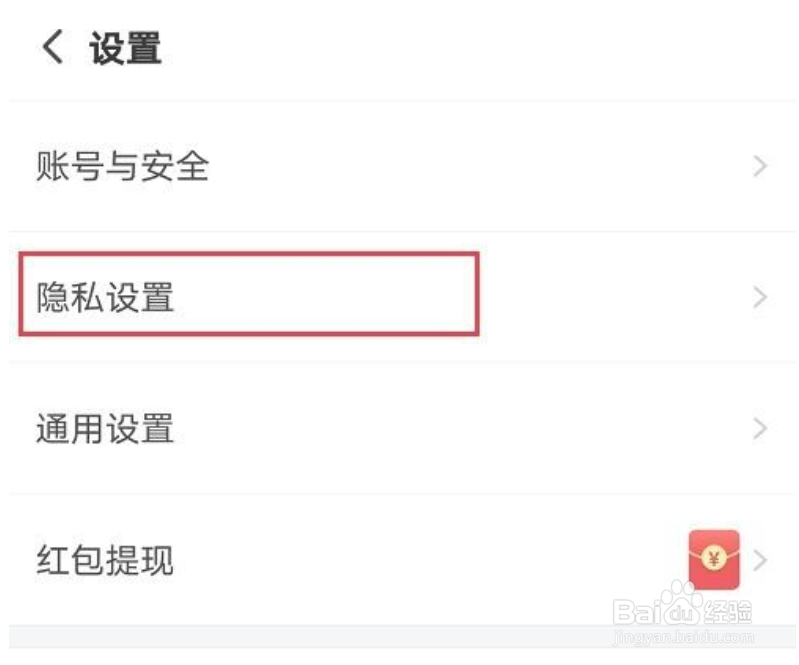799x665 pixels.
Task: Expand the 隐私设置 row chevron
Action: coord(760,298)
